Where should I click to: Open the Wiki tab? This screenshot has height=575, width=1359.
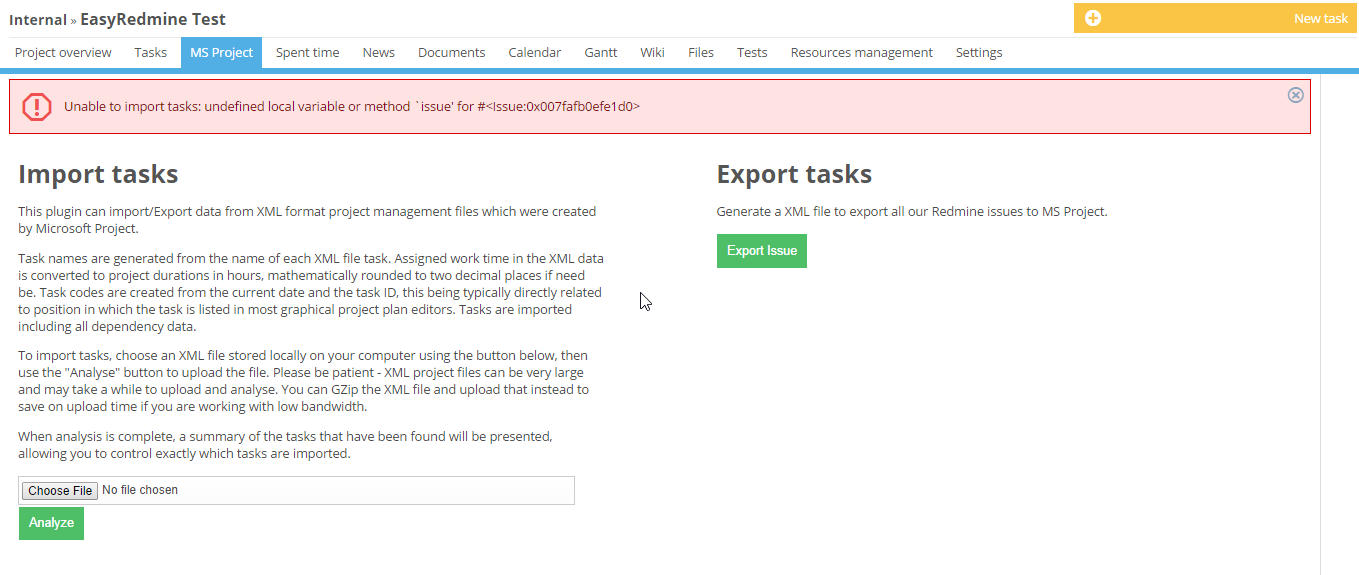tap(652, 52)
